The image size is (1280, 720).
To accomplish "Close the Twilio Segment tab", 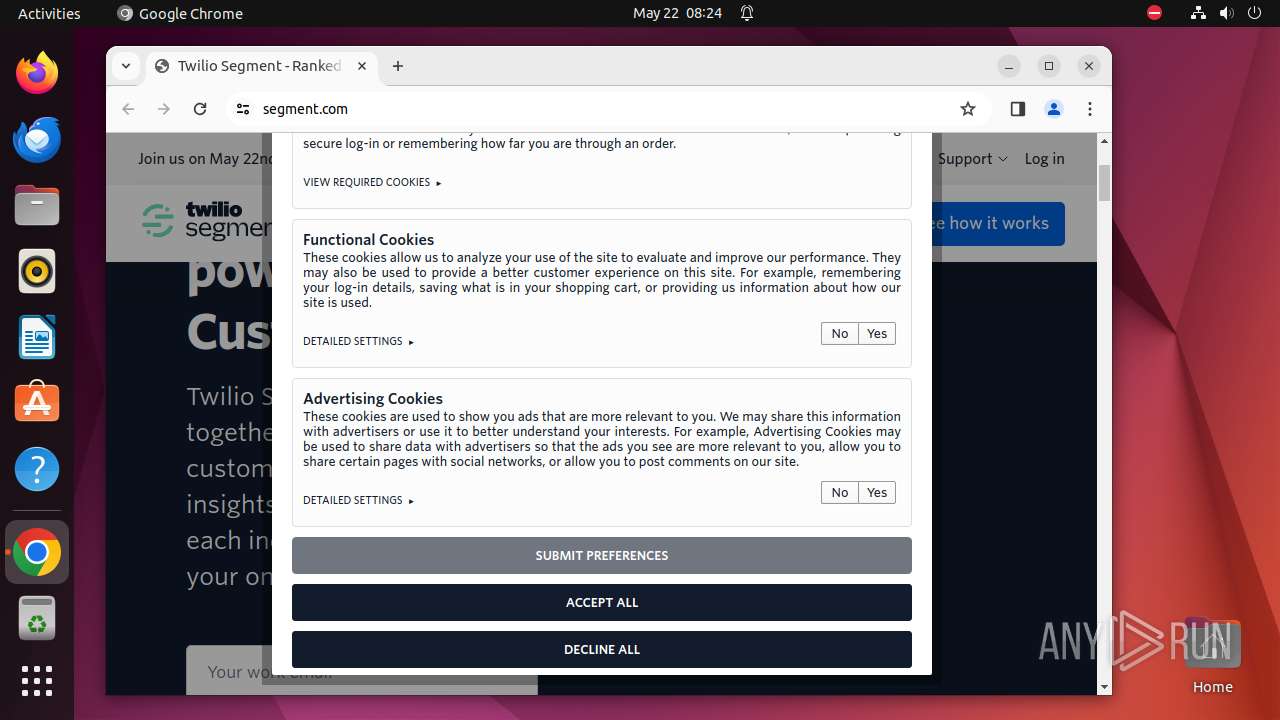I will (x=362, y=66).
